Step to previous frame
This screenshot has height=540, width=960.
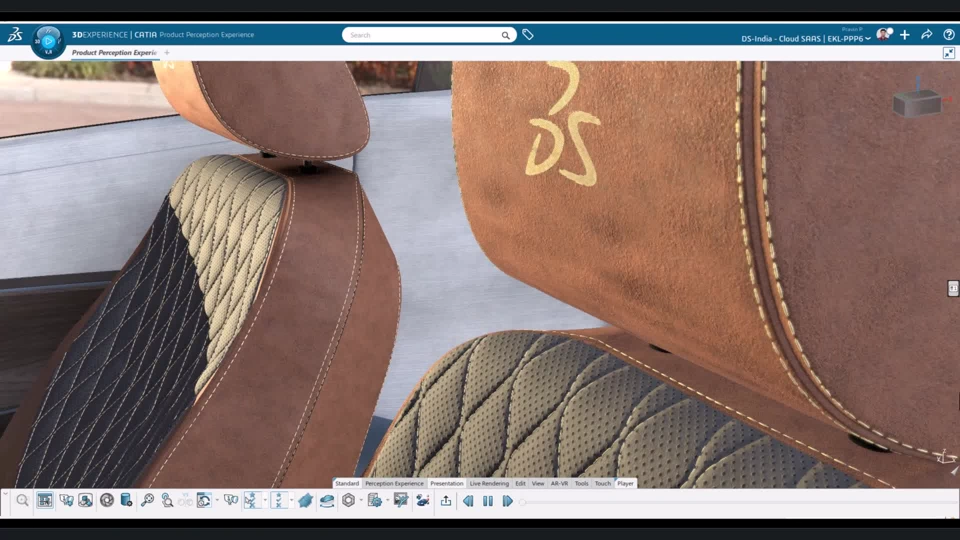point(468,501)
